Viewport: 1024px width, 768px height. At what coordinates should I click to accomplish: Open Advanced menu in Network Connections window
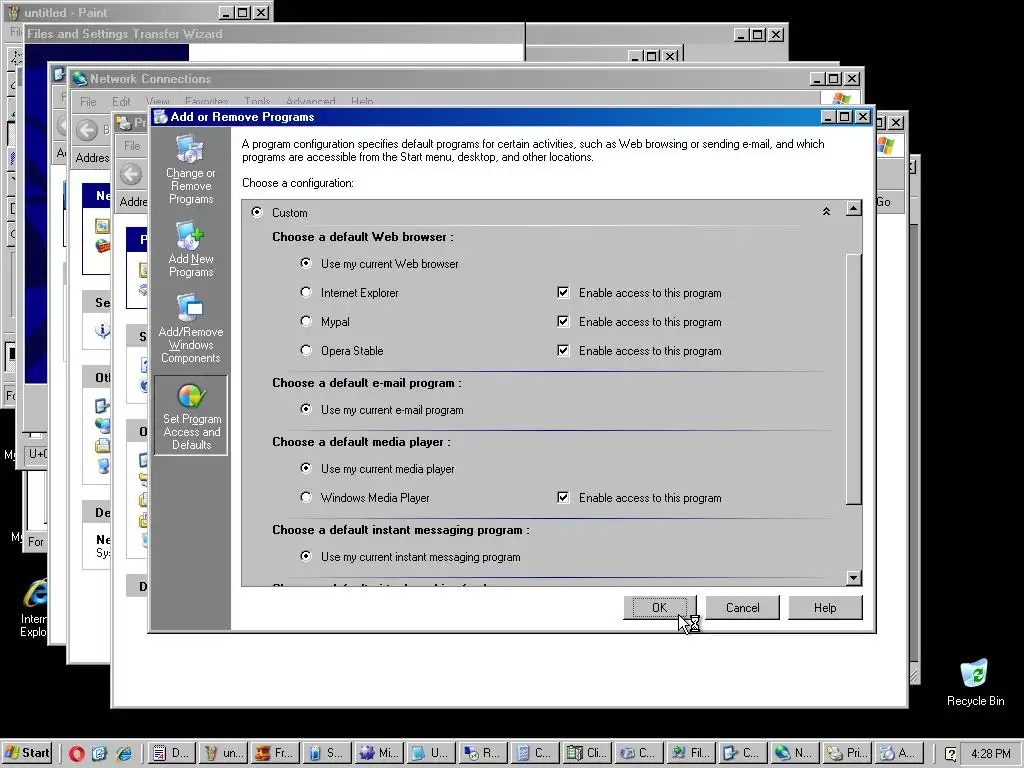click(310, 102)
